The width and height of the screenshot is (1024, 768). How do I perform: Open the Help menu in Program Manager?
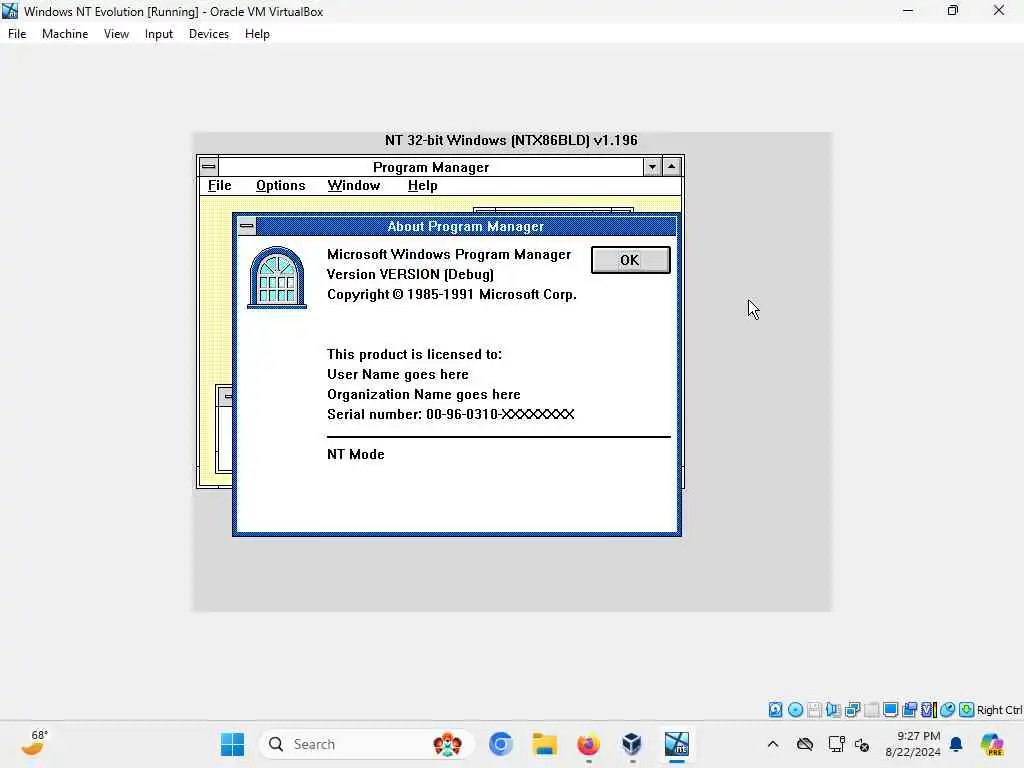(x=423, y=185)
